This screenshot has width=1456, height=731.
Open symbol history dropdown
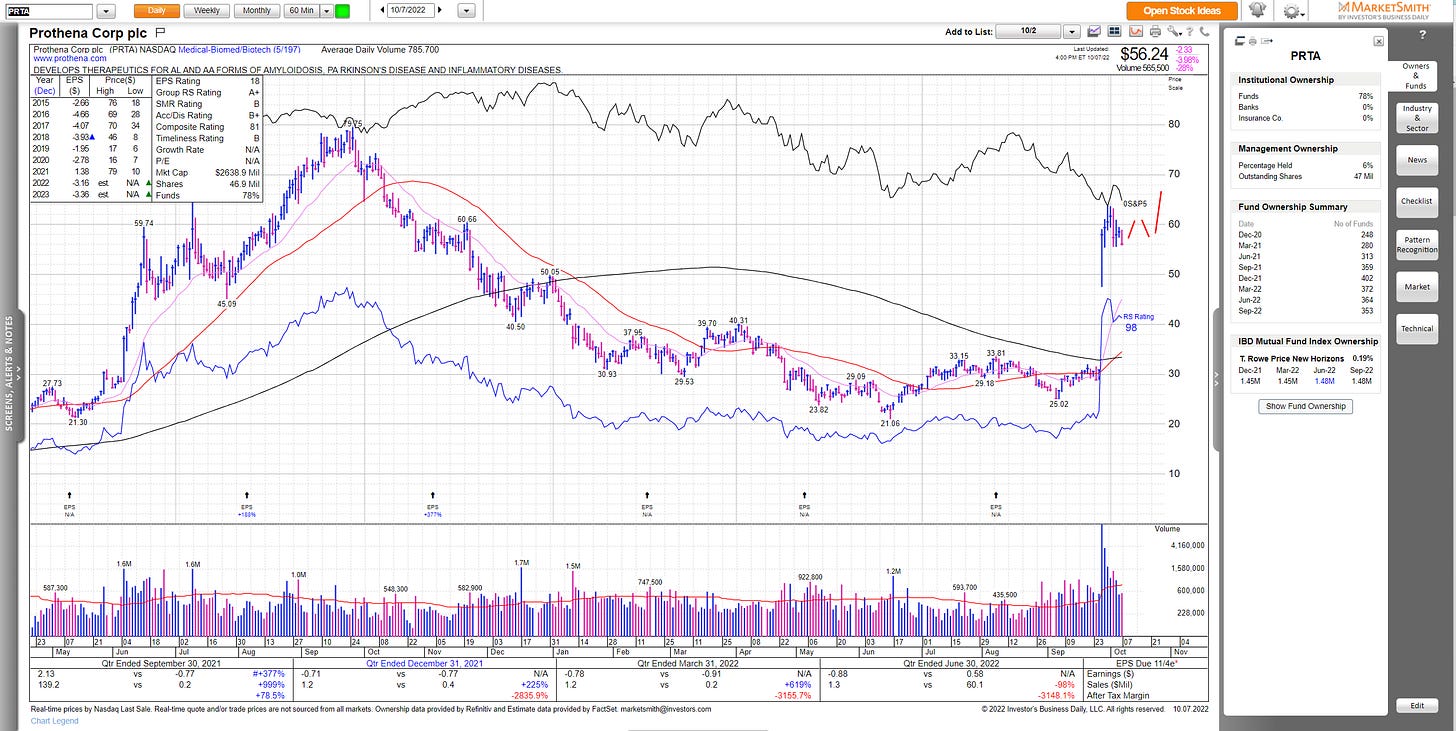(107, 11)
